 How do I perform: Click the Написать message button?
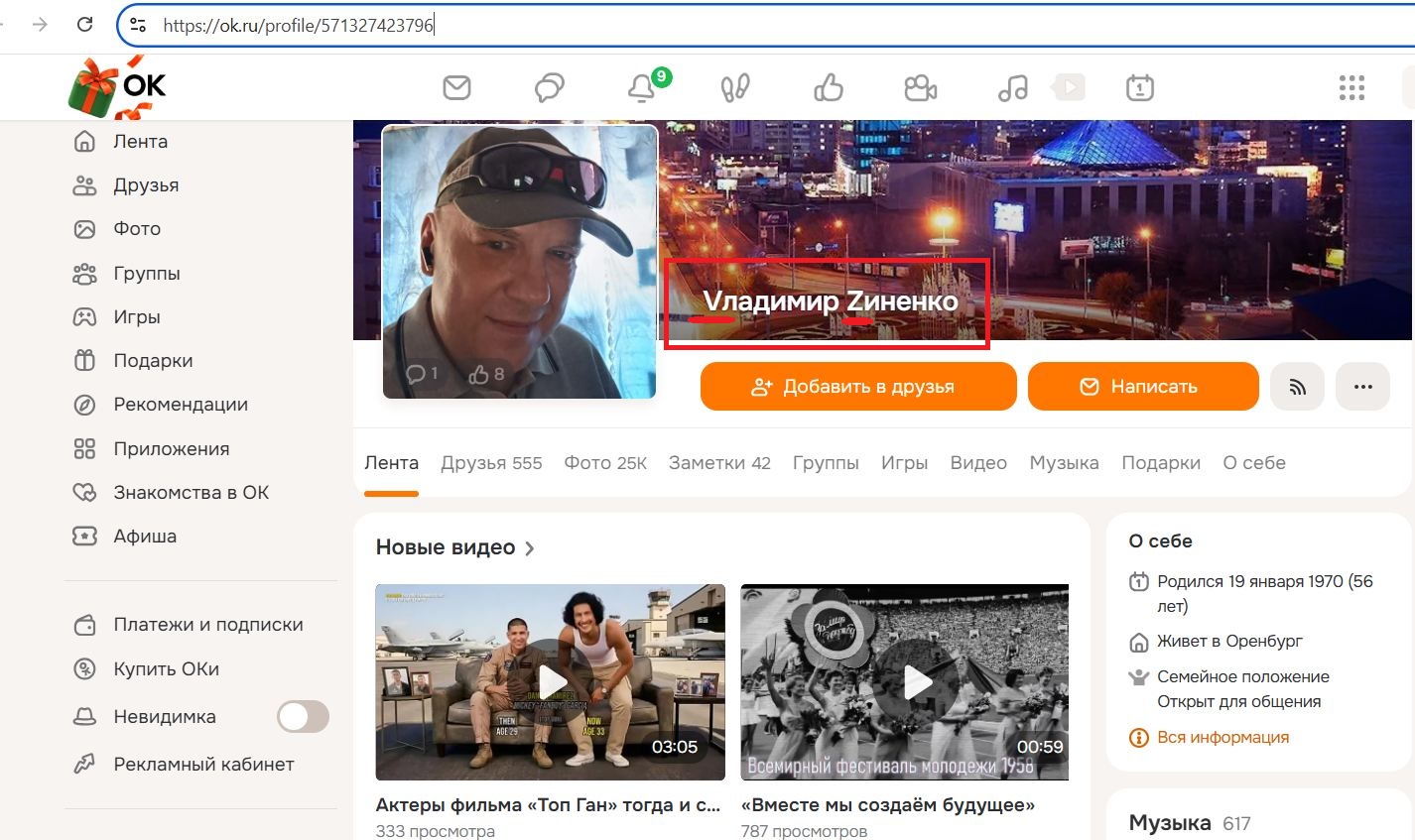[1143, 387]
